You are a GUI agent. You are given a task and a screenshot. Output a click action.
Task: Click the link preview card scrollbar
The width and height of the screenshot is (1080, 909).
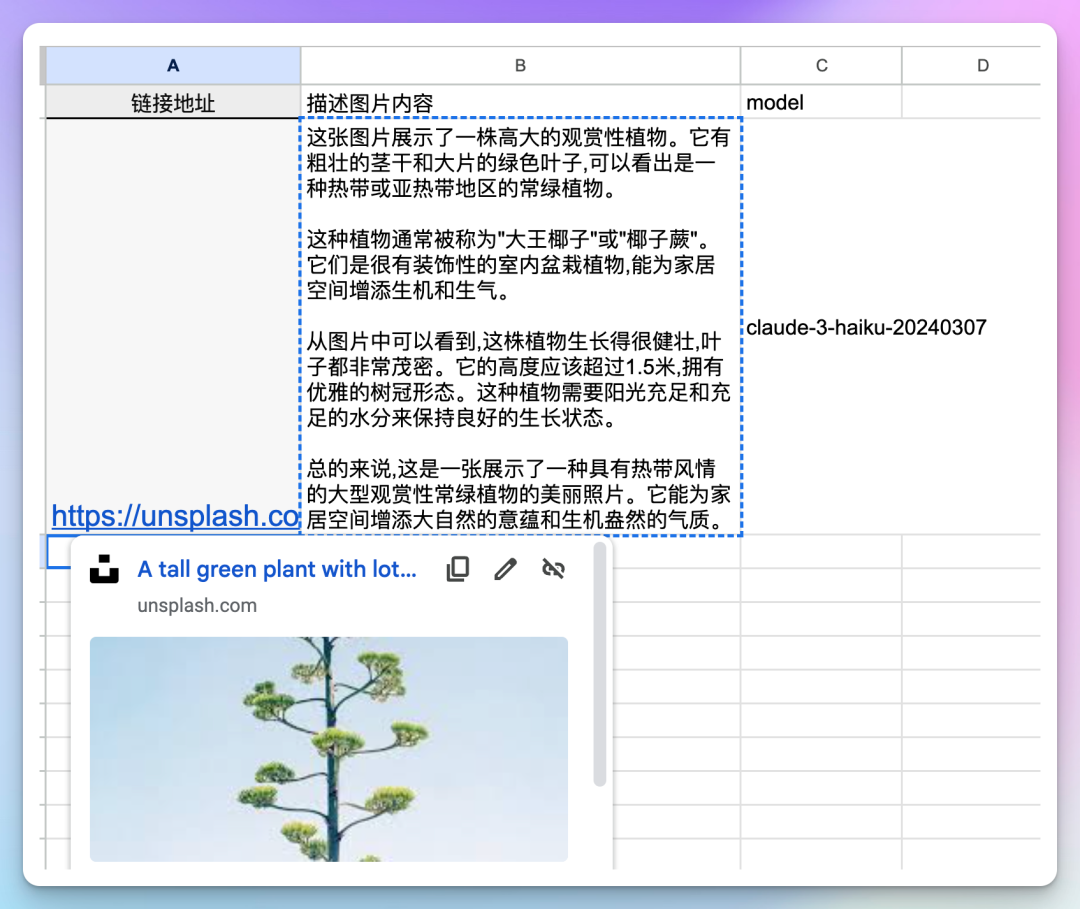(x=600, y=665)
